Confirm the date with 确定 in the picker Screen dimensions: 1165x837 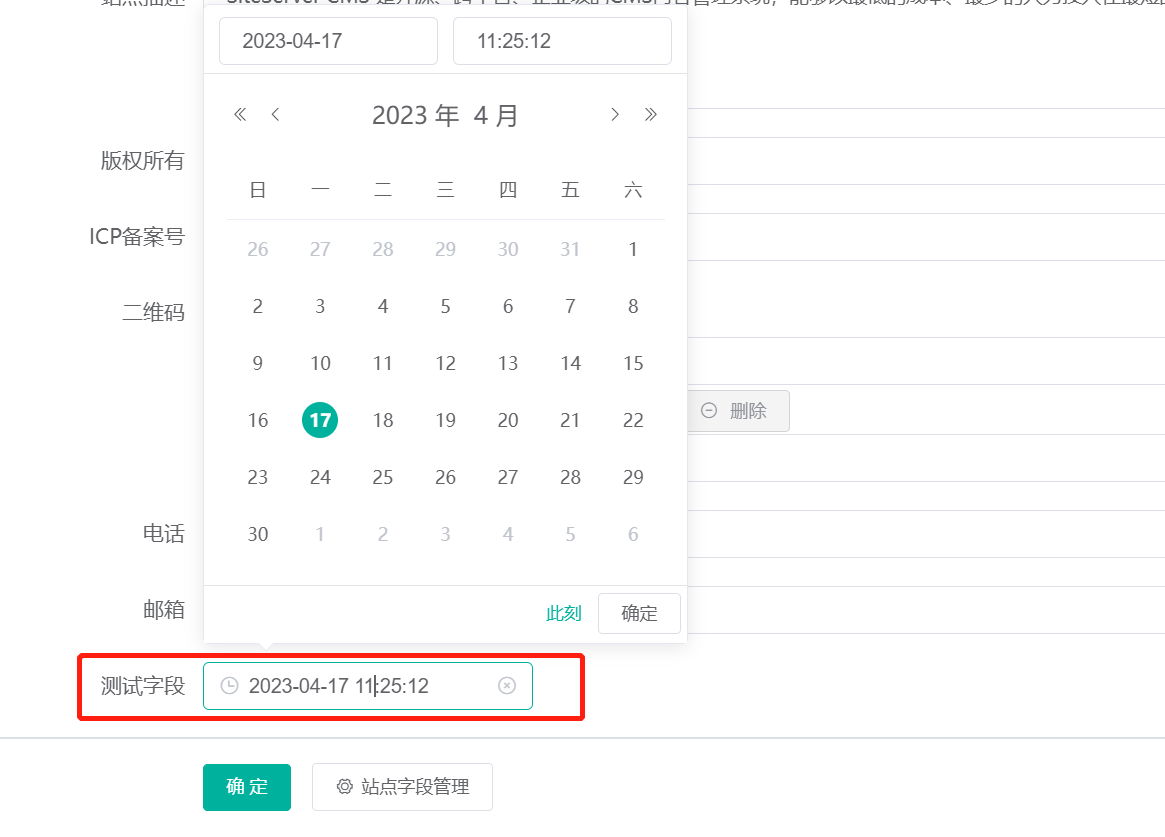point(639,613)
